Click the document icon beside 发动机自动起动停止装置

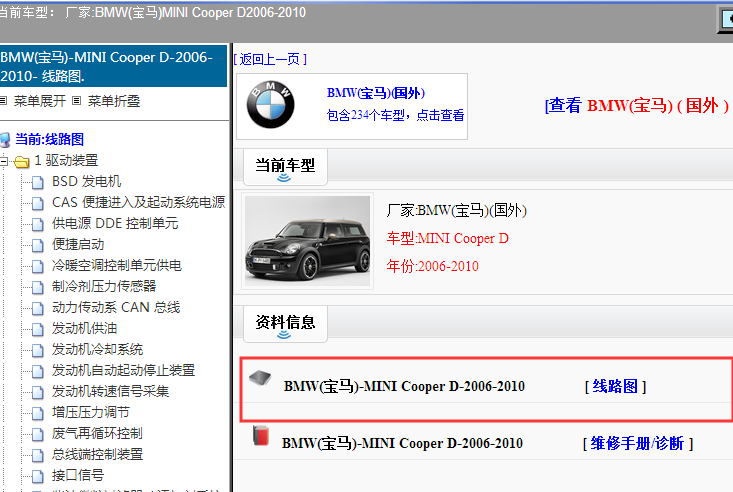37,371
